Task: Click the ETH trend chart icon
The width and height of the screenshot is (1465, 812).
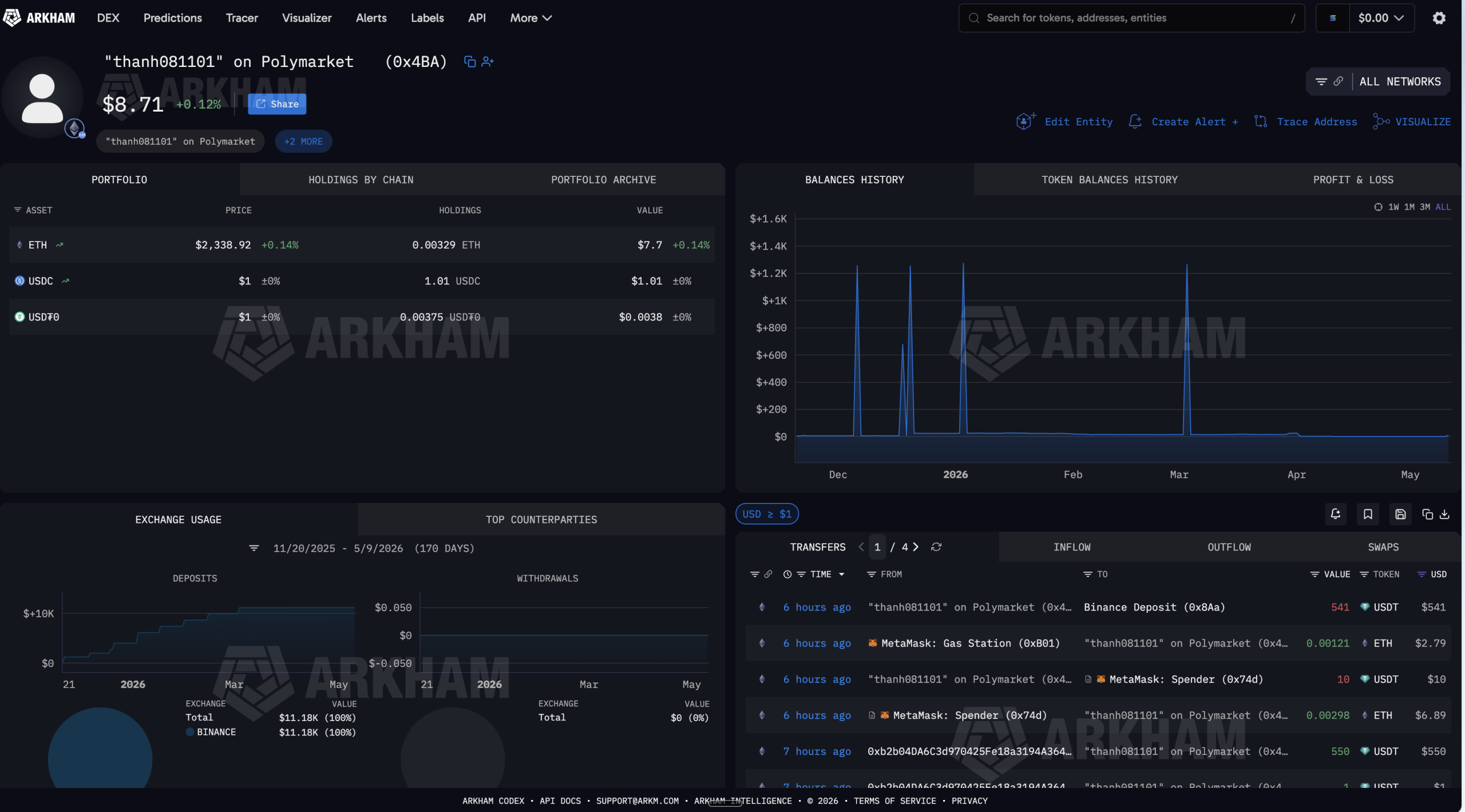Action: click(60, 245)
